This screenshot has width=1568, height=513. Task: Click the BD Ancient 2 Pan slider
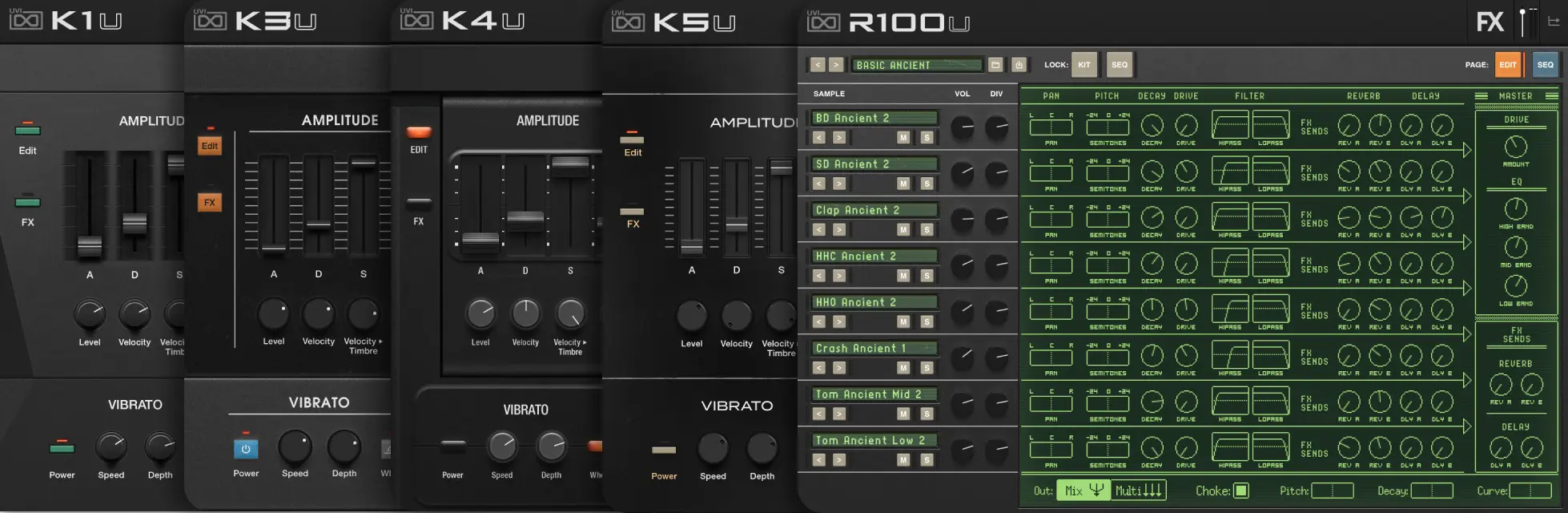pos(1051,127)
